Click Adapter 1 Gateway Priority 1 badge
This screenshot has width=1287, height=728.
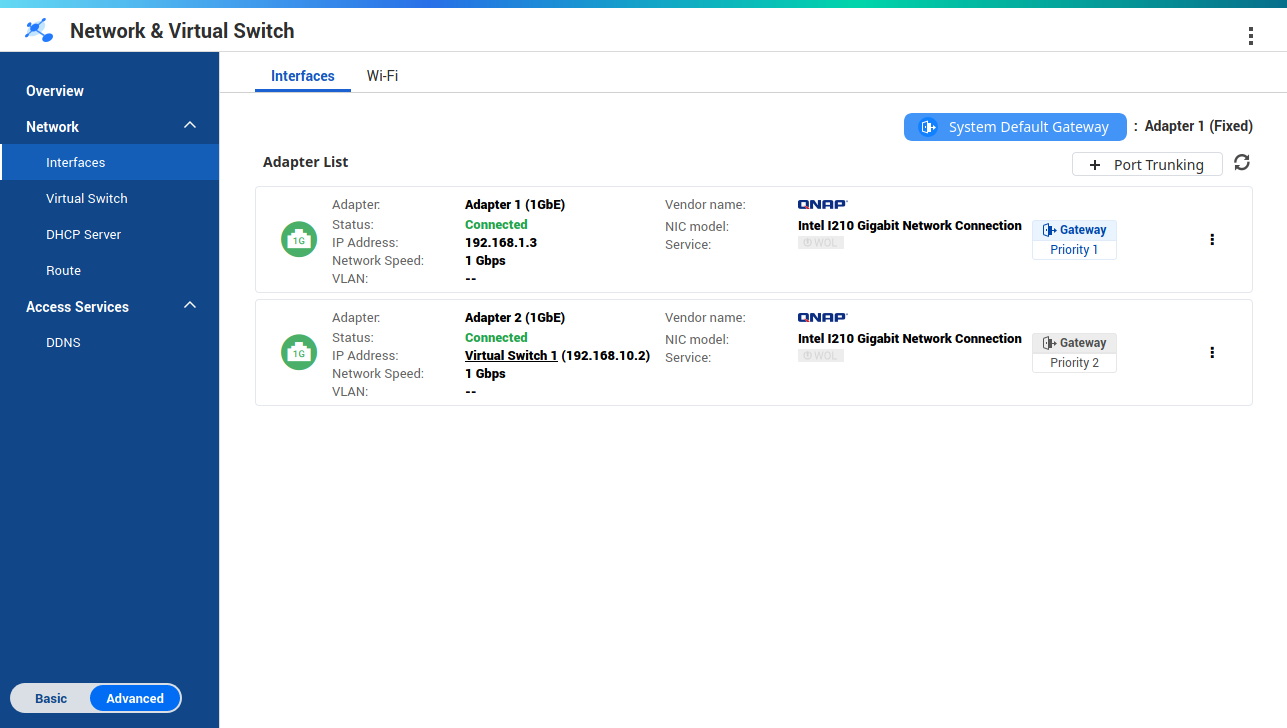1074,240
